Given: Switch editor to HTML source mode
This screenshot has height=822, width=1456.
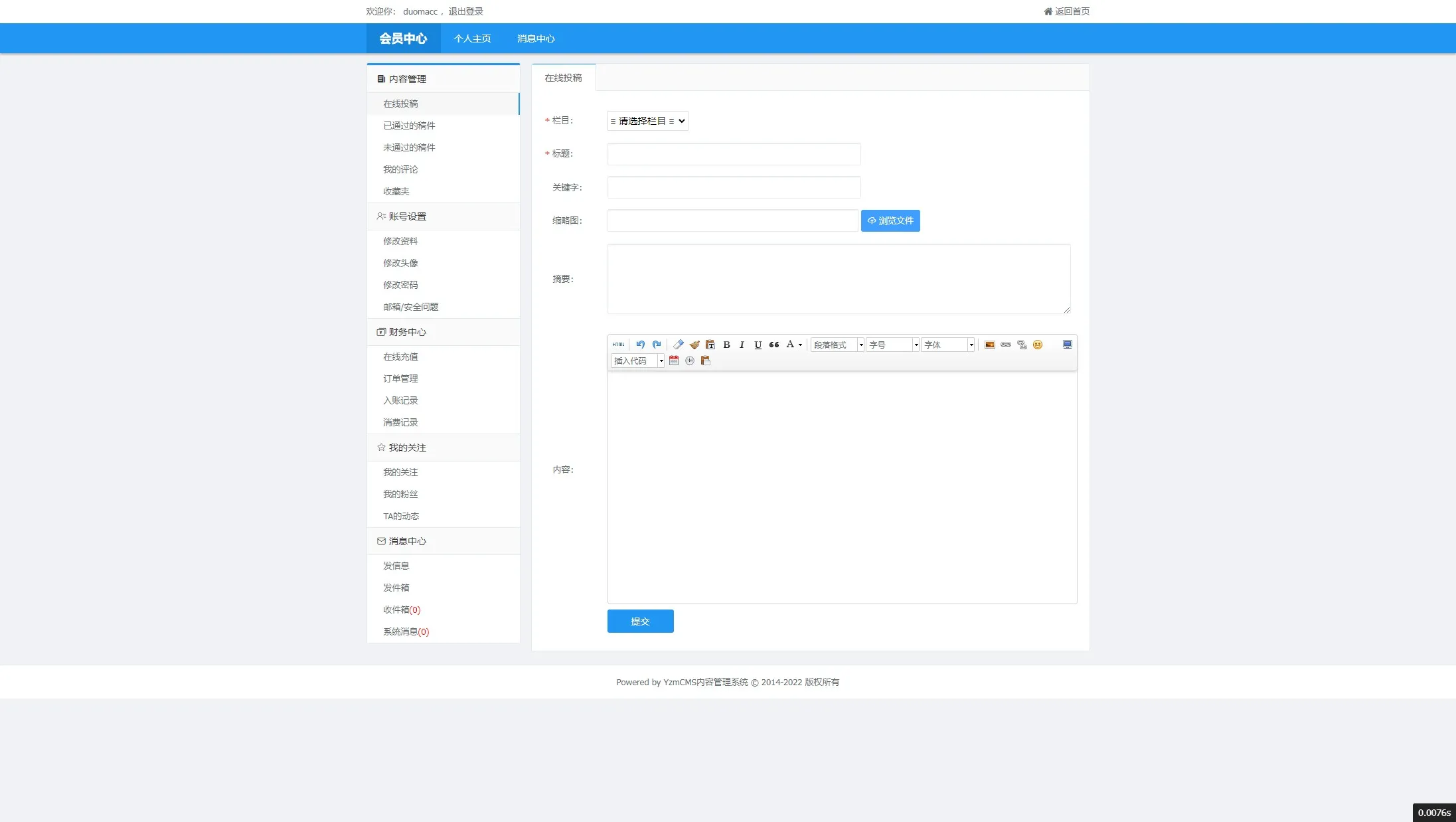Looking at the screenshot, I should [618, 345].
